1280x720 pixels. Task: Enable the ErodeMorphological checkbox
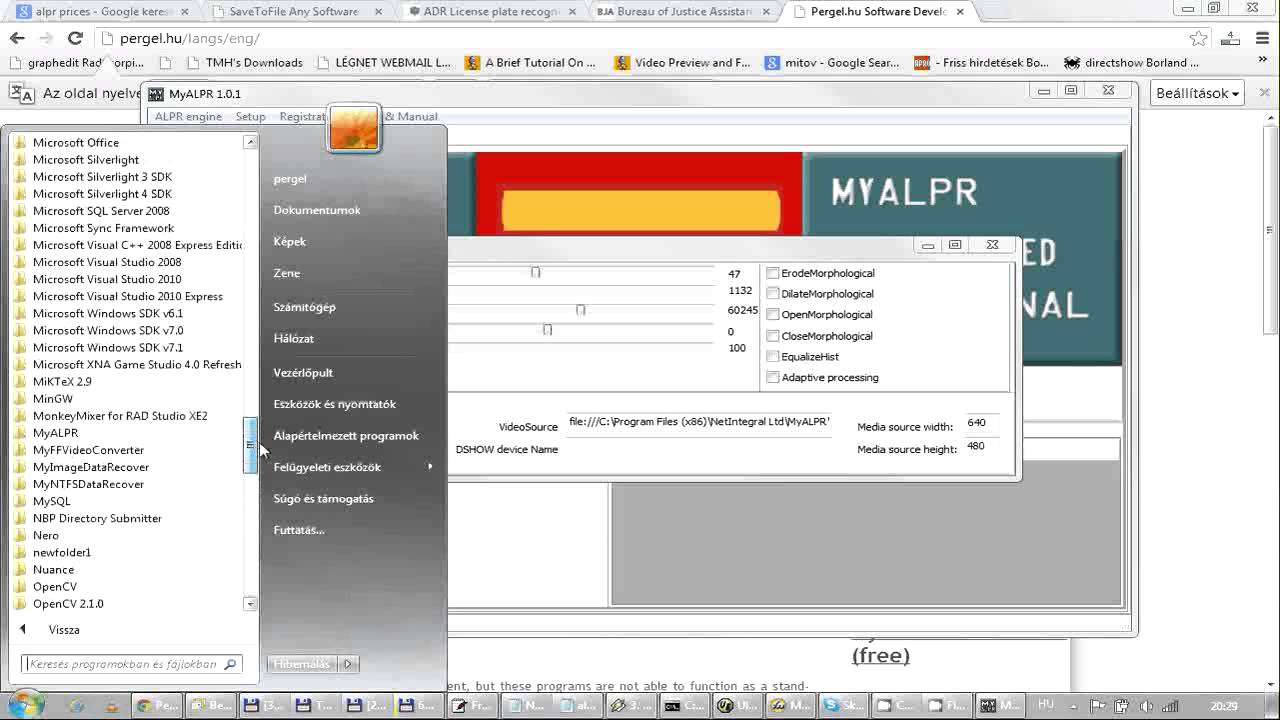773,273
